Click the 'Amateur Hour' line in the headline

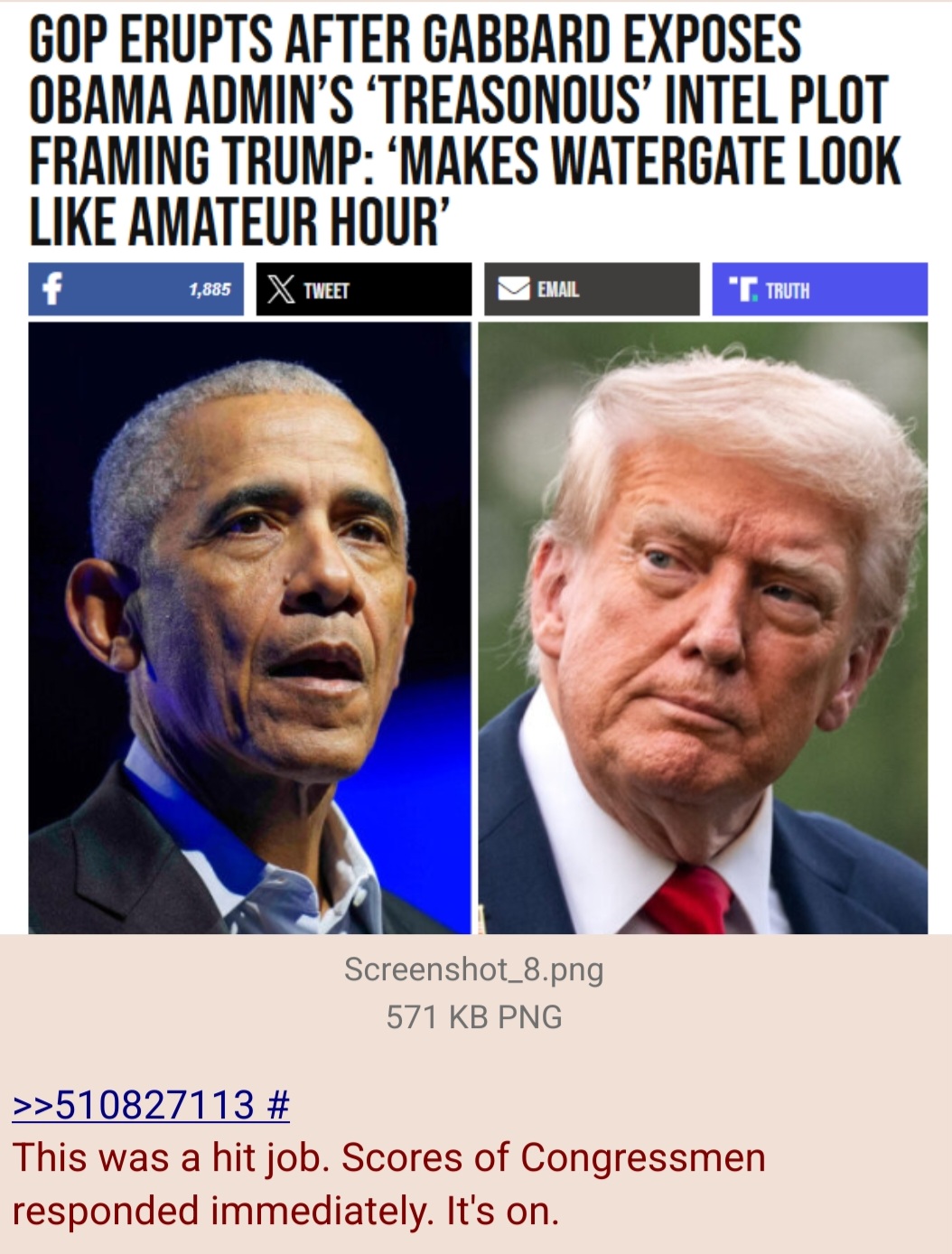238,221
